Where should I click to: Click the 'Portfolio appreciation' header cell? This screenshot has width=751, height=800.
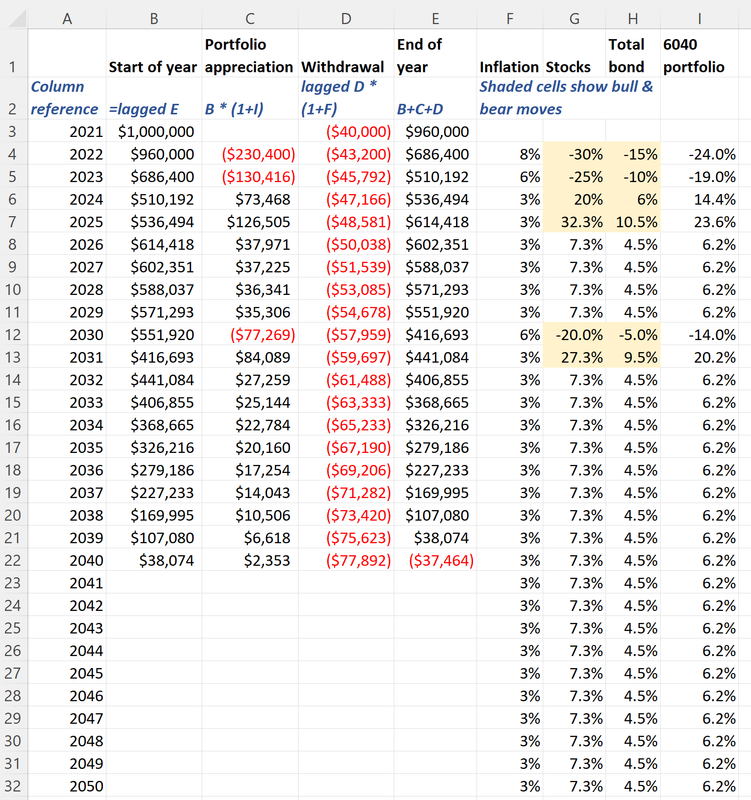pos(250,53)
